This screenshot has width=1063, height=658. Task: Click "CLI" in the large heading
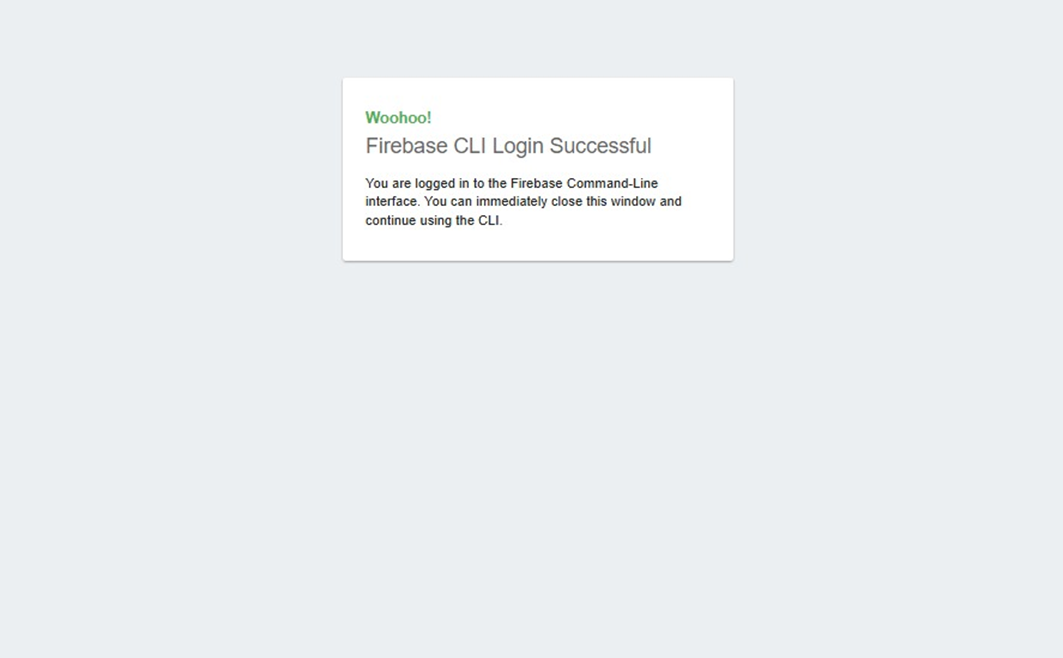click(x=470, y=146)
